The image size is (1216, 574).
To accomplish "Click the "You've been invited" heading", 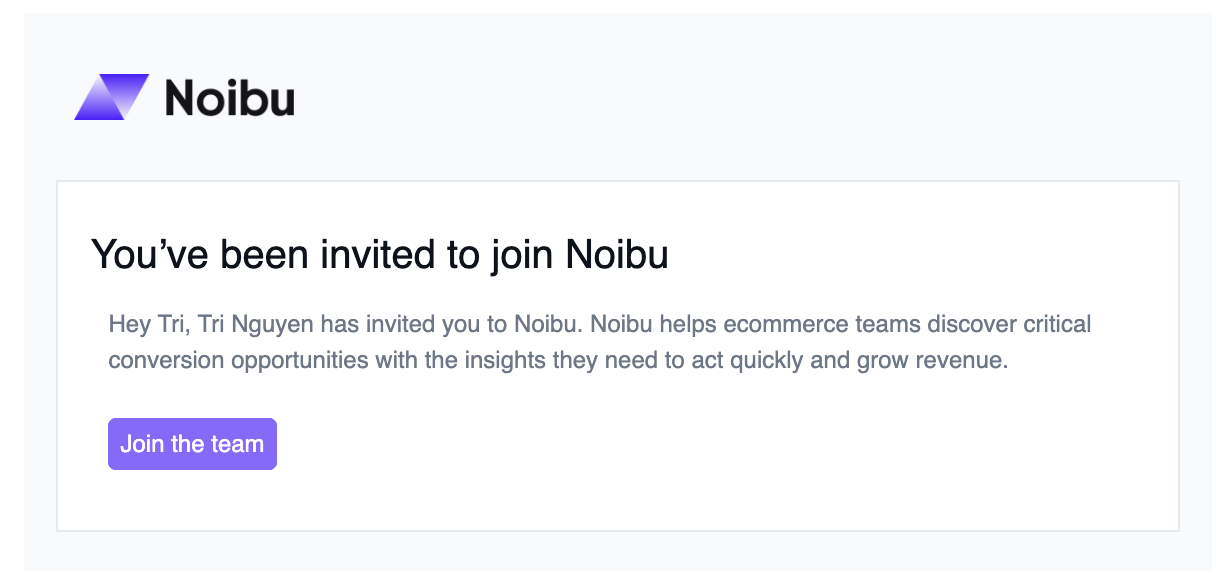I will (379, 255).
